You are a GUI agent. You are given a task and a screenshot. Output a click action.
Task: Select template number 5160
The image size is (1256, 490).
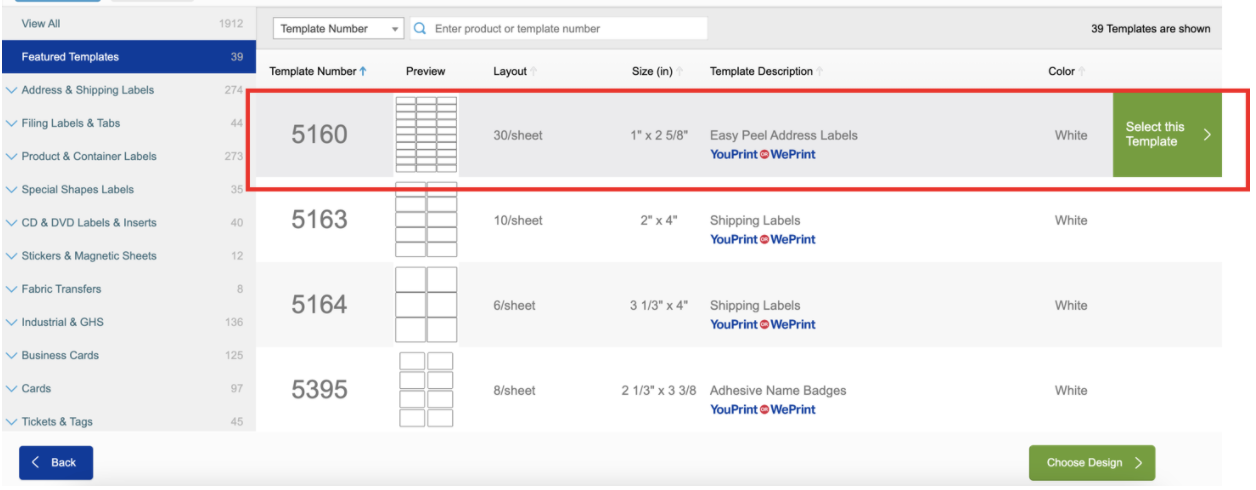click(x=319, y=134)
